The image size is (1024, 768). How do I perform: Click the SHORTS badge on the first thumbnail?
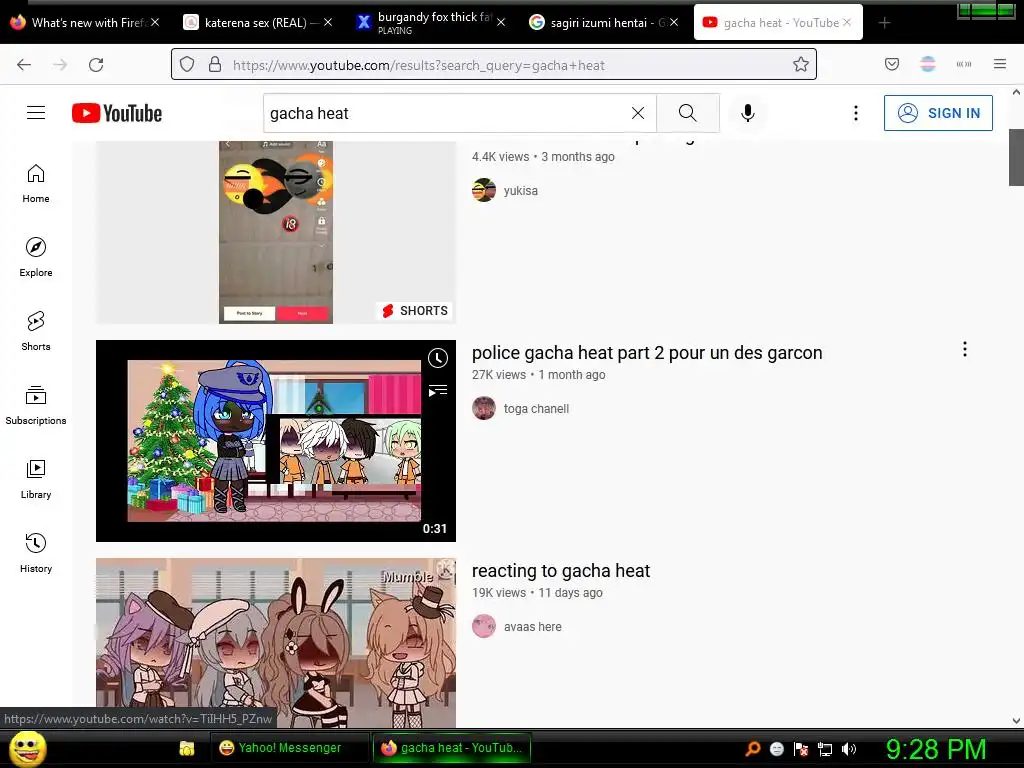[x=416, y=311]
